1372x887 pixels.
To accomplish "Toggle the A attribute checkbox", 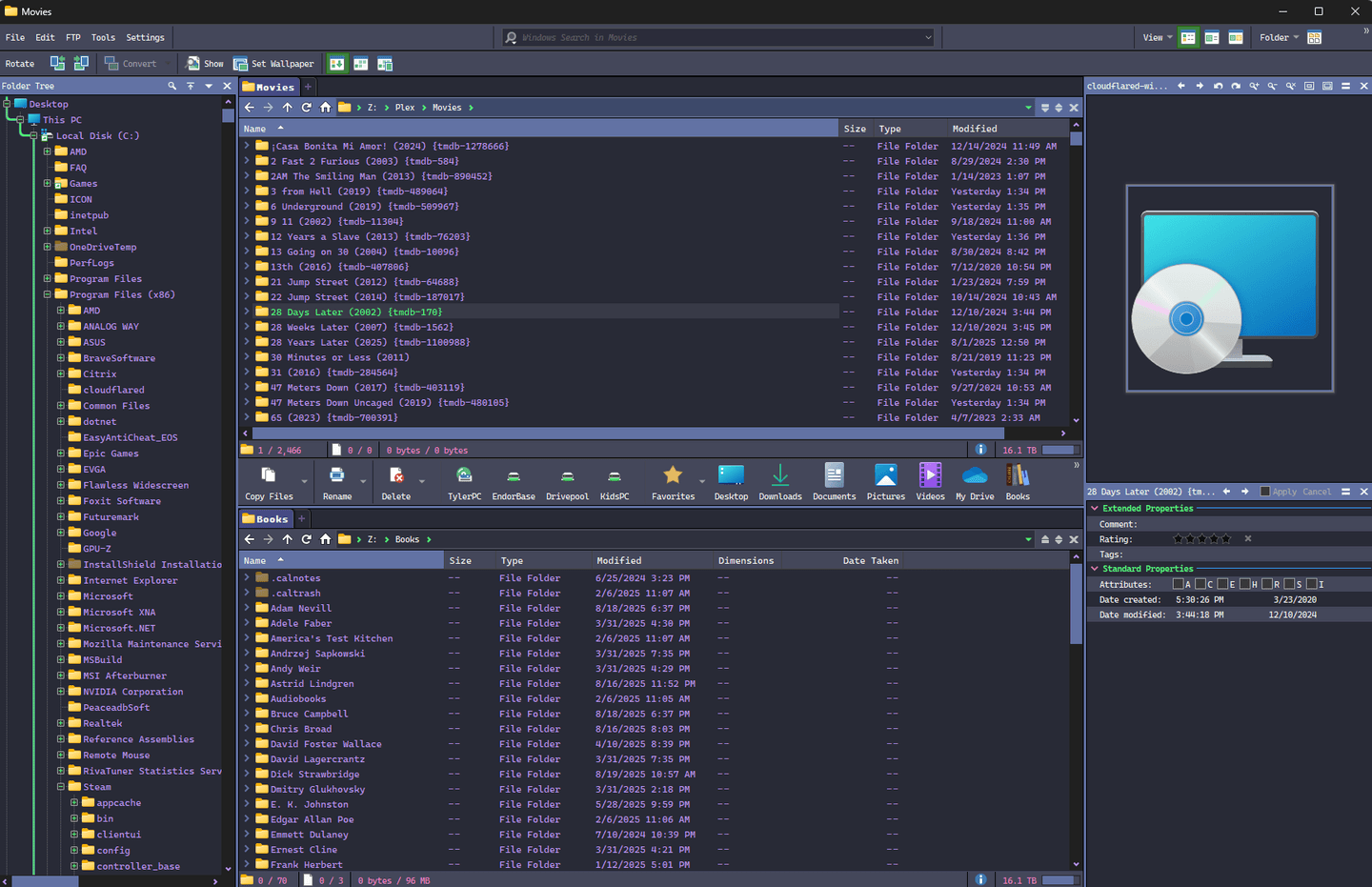I will [x=1180, y=584].
